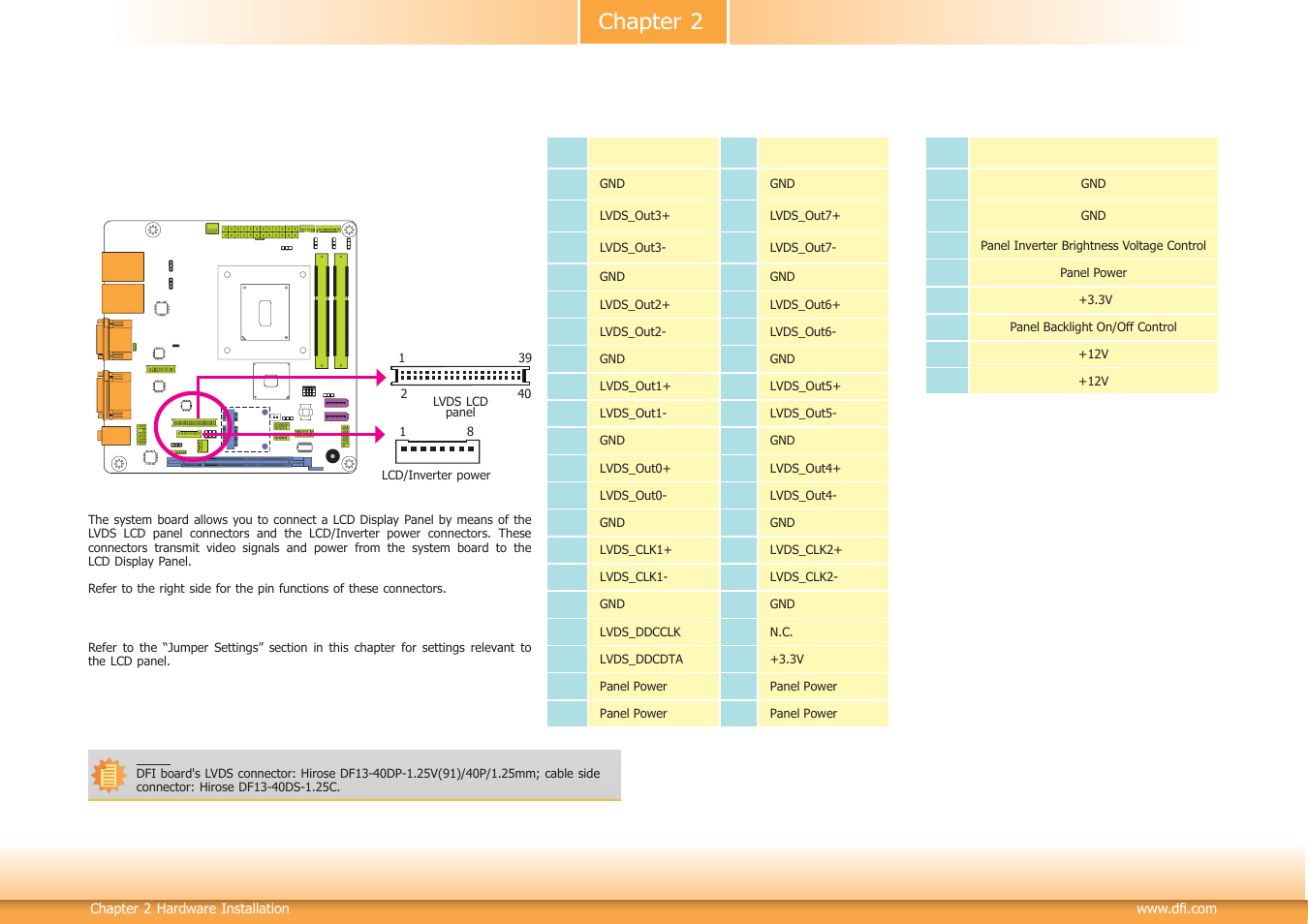The width and height of the screenshot is (1308, 924).
Task: Select the 'LCD/Inverter power' diagram label
Action: coord(436,476)
